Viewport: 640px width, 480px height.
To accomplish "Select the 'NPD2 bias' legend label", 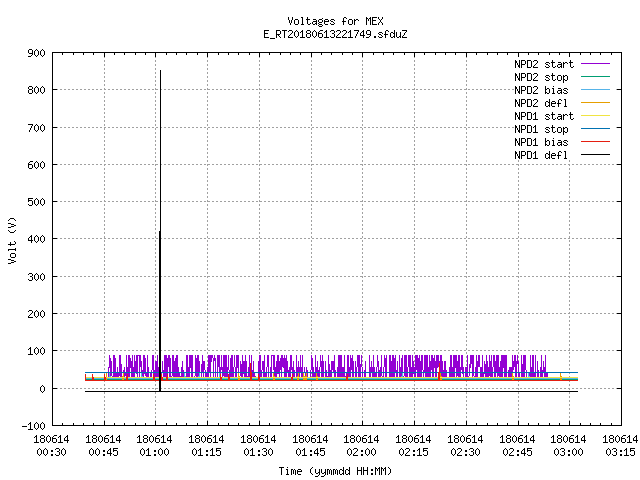I will pyautogui.click(x=541, y=90).
